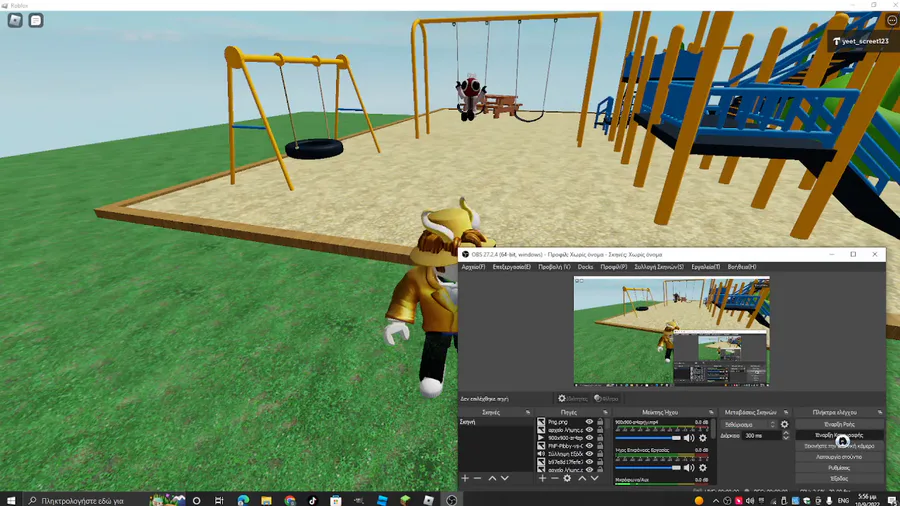The image size is (900, 506).
Task: Mute the 900x900 mp4 audio track
Action: (689, 438)
